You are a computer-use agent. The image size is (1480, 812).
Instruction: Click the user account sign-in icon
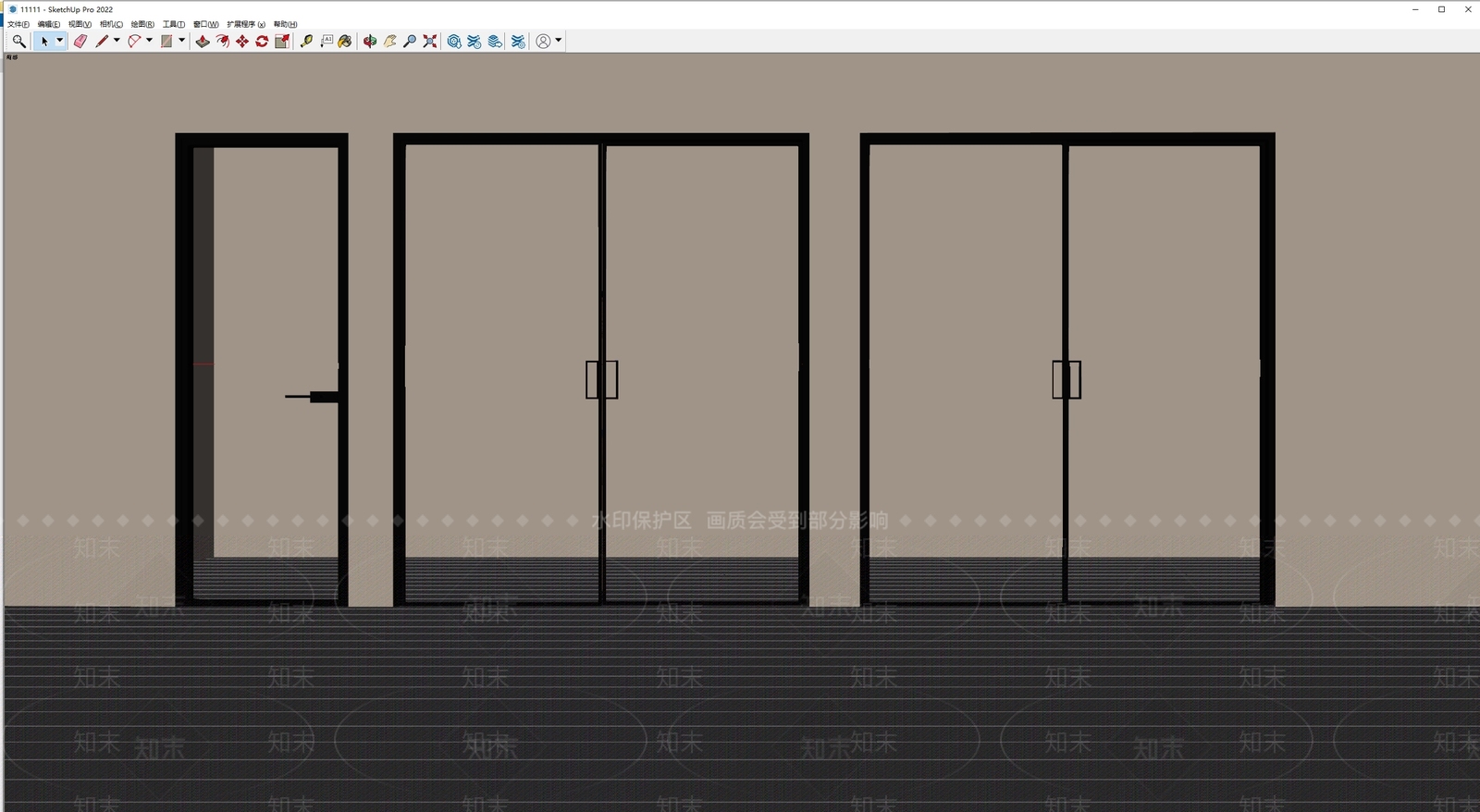pyautogui.click(x=544, y=41)
